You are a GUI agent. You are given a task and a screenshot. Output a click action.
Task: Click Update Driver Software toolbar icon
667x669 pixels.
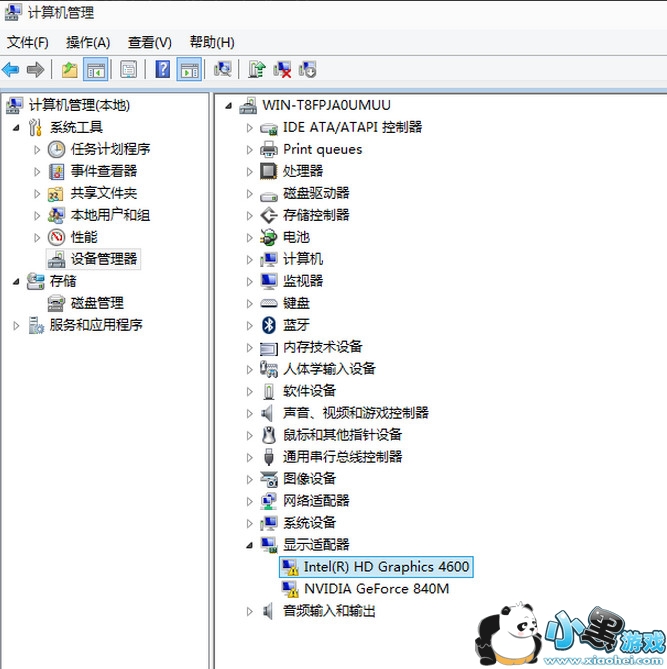pyautogui.click(x=257, y=69)
